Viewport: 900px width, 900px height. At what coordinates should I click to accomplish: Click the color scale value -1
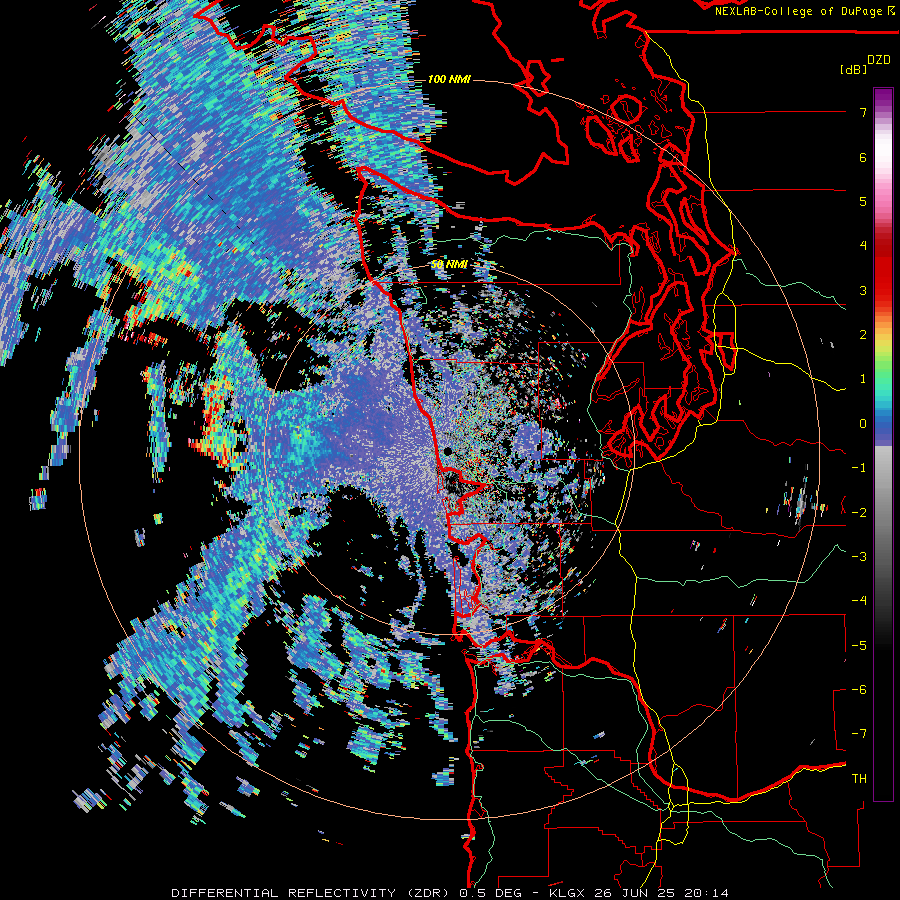coord(859,468)
